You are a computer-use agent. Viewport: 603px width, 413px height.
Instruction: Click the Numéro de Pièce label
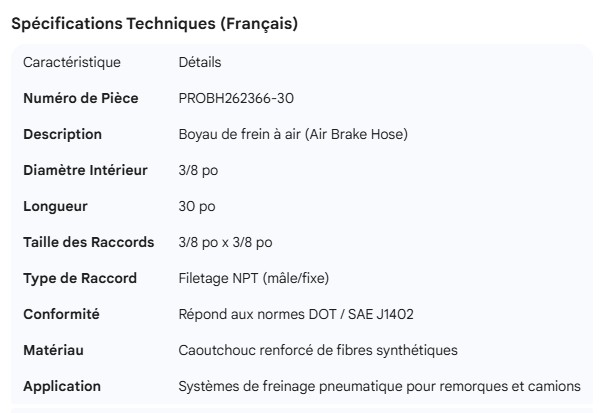pos(81,98)
